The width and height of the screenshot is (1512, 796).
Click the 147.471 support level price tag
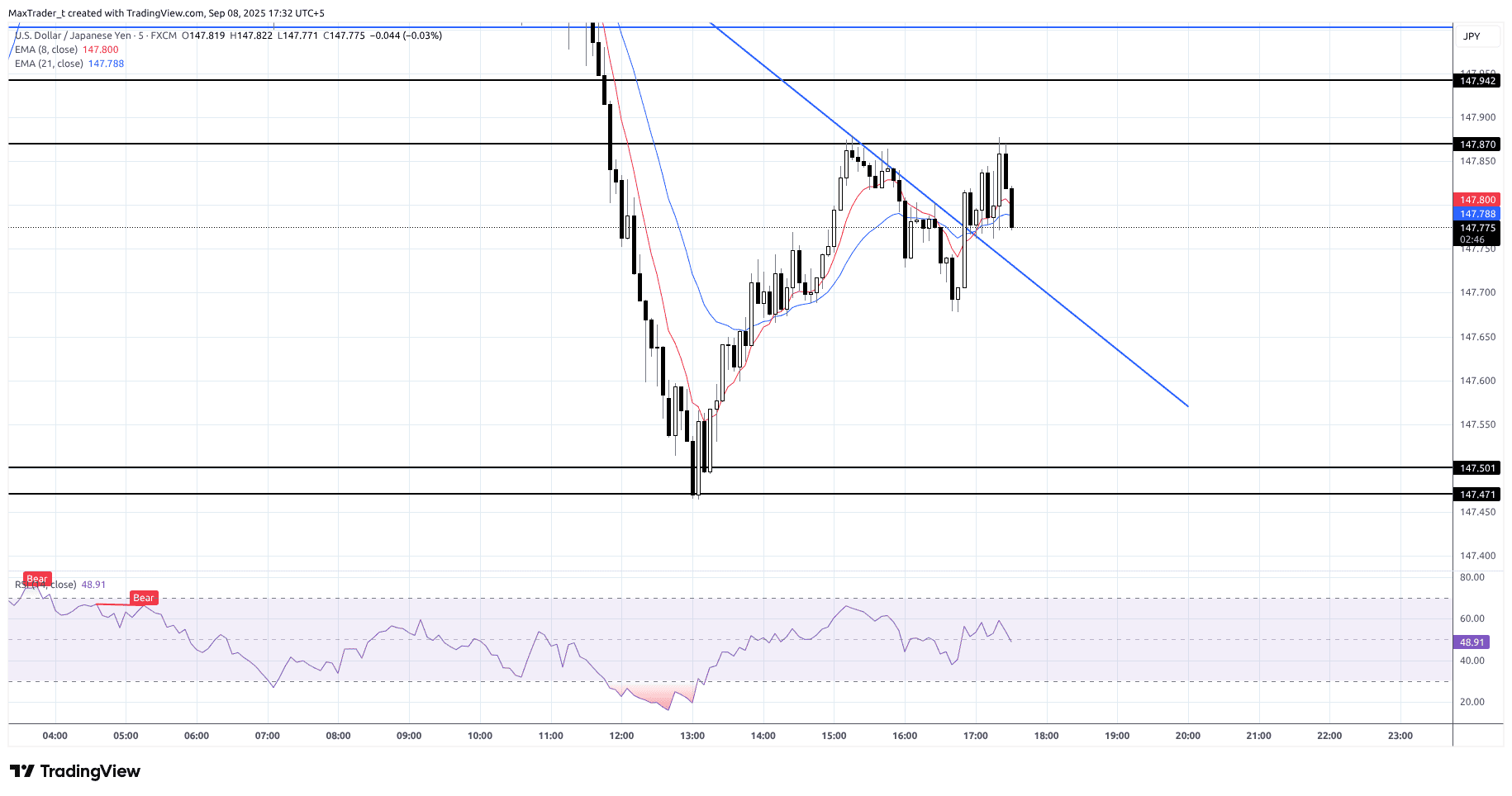(1477, 495)
